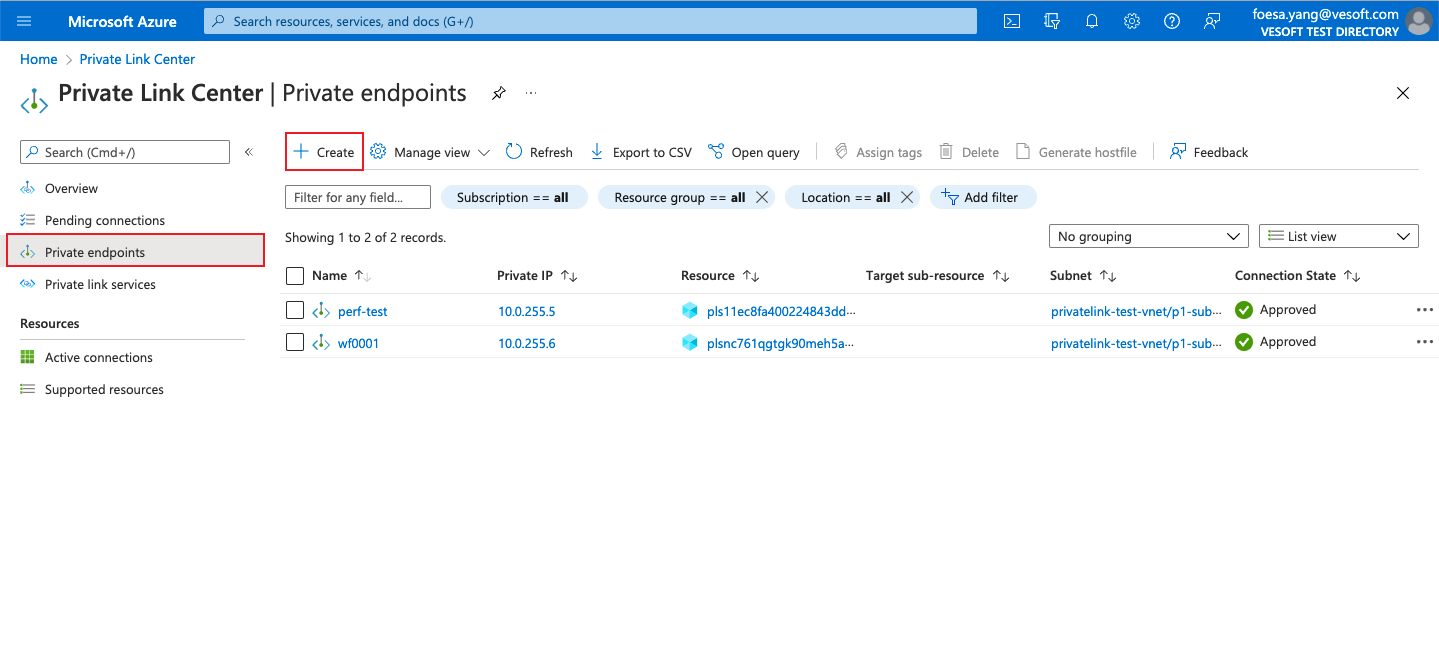Check the perf-test row checkbox

click(x=294, y=310)
